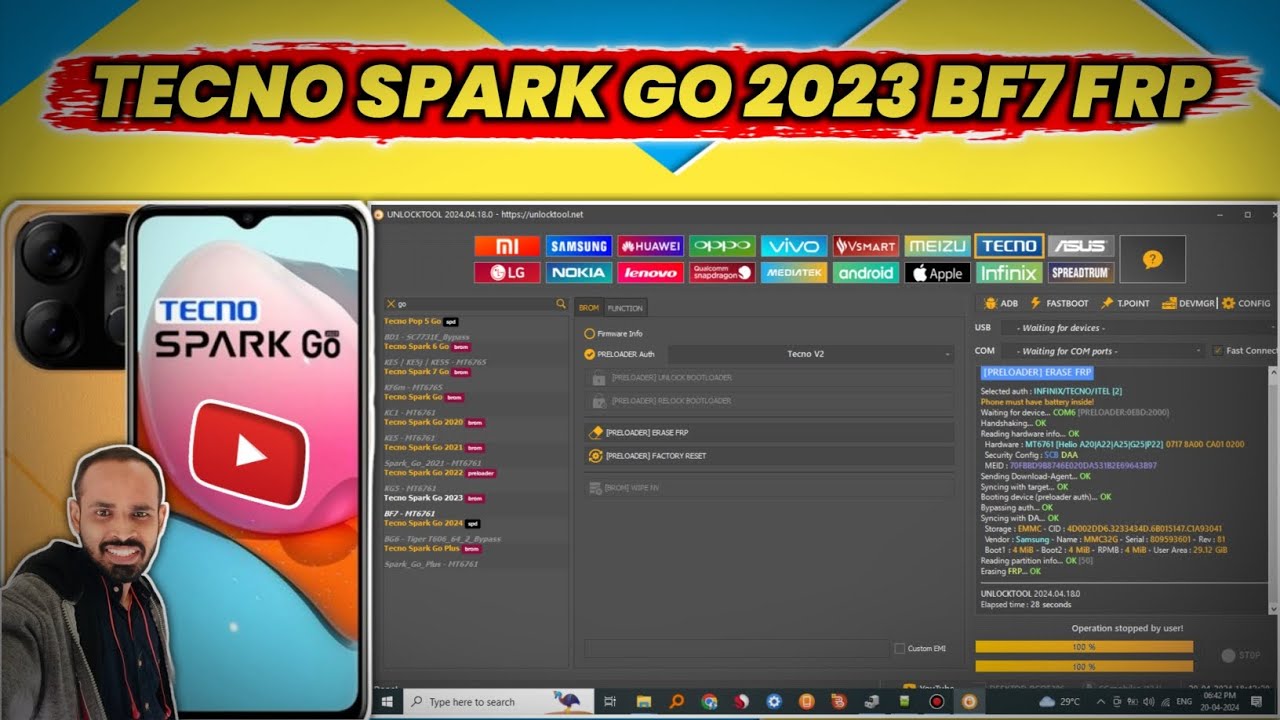1280x720 pixels.
Task: Open the Windows Start menu
Action: [x=387, y=702]
